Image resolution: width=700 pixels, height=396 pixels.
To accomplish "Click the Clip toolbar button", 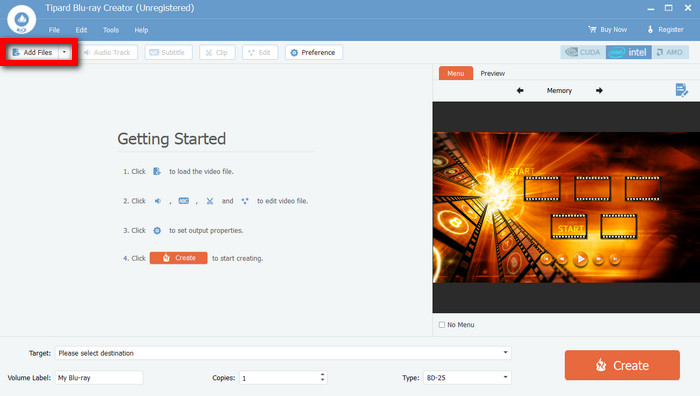I will tap(217, 52).
